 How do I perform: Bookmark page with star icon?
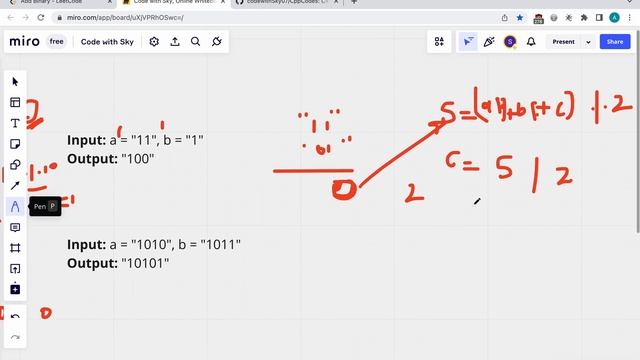tap(520, 18)
